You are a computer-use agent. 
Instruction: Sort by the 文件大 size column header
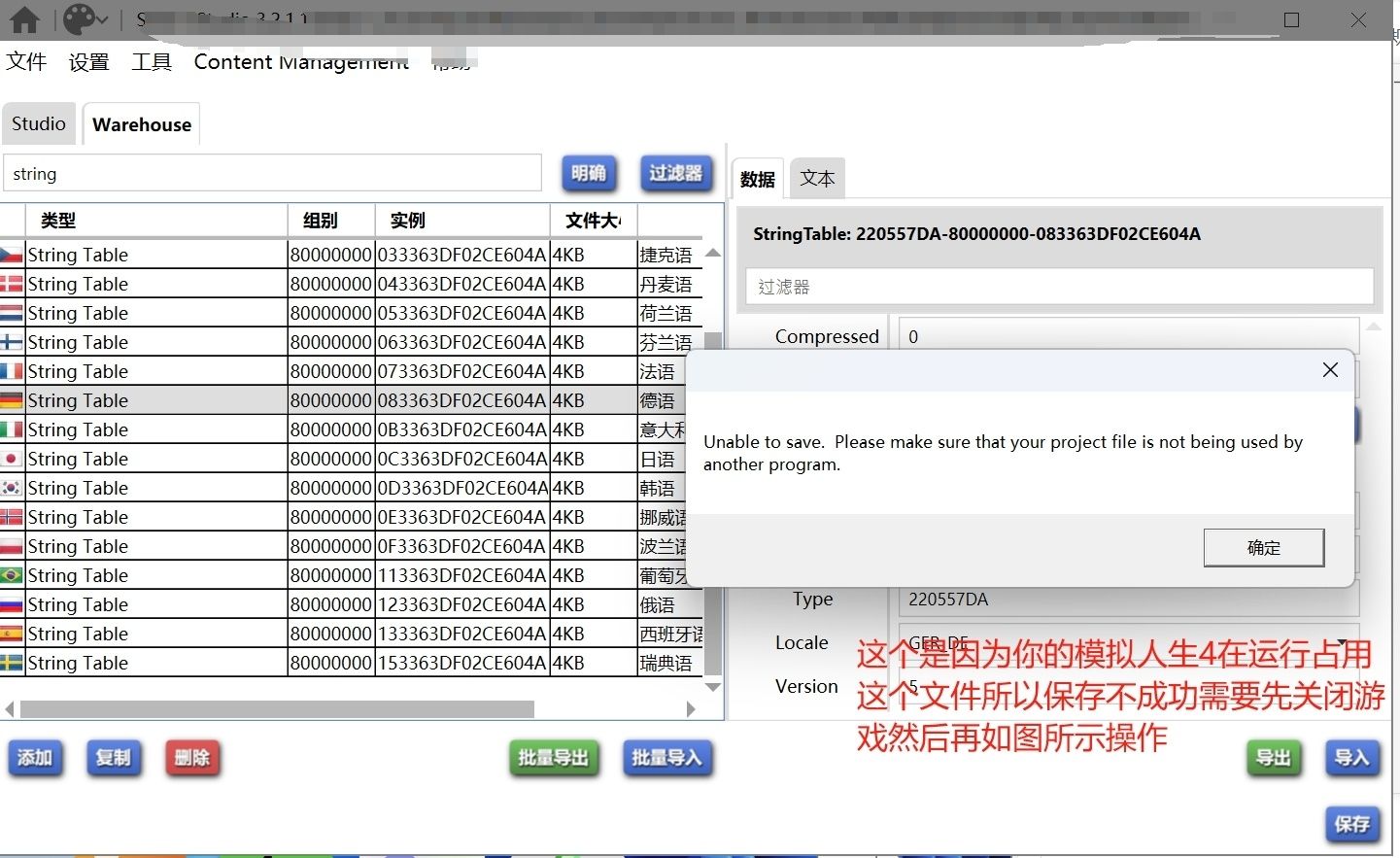pyautogui.click(x=594, y=221)
